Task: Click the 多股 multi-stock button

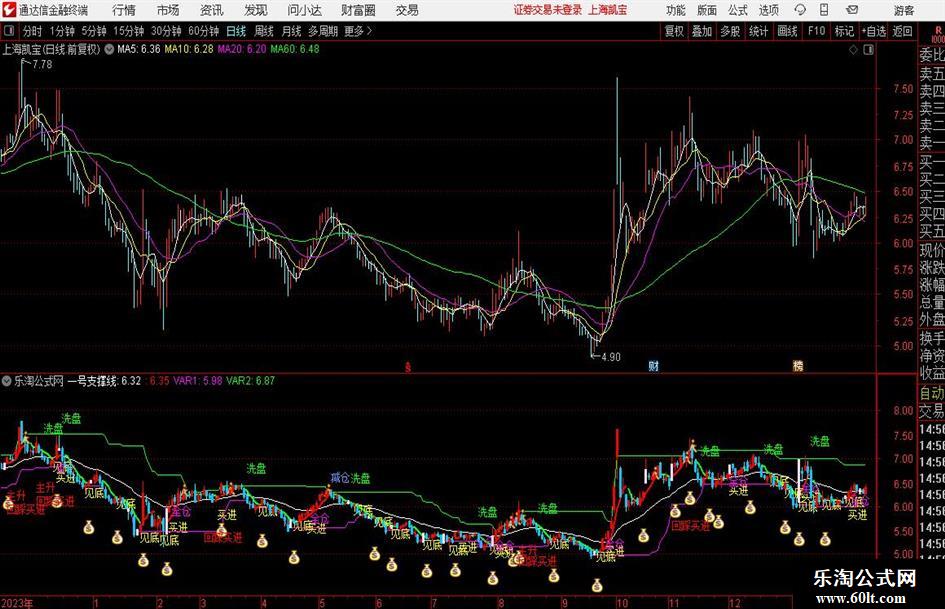Action: click(x=730, y=31)
